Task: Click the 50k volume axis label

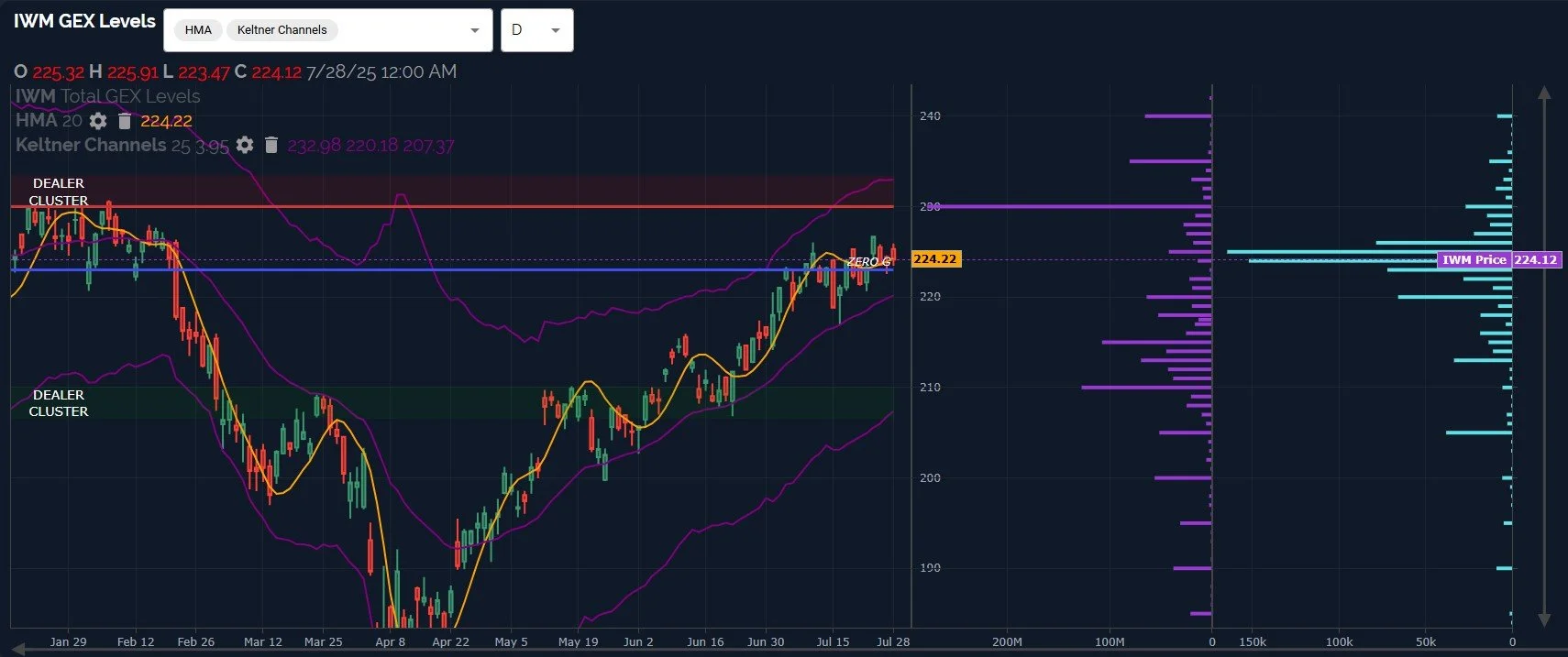Action: (x=1426, y=641)
